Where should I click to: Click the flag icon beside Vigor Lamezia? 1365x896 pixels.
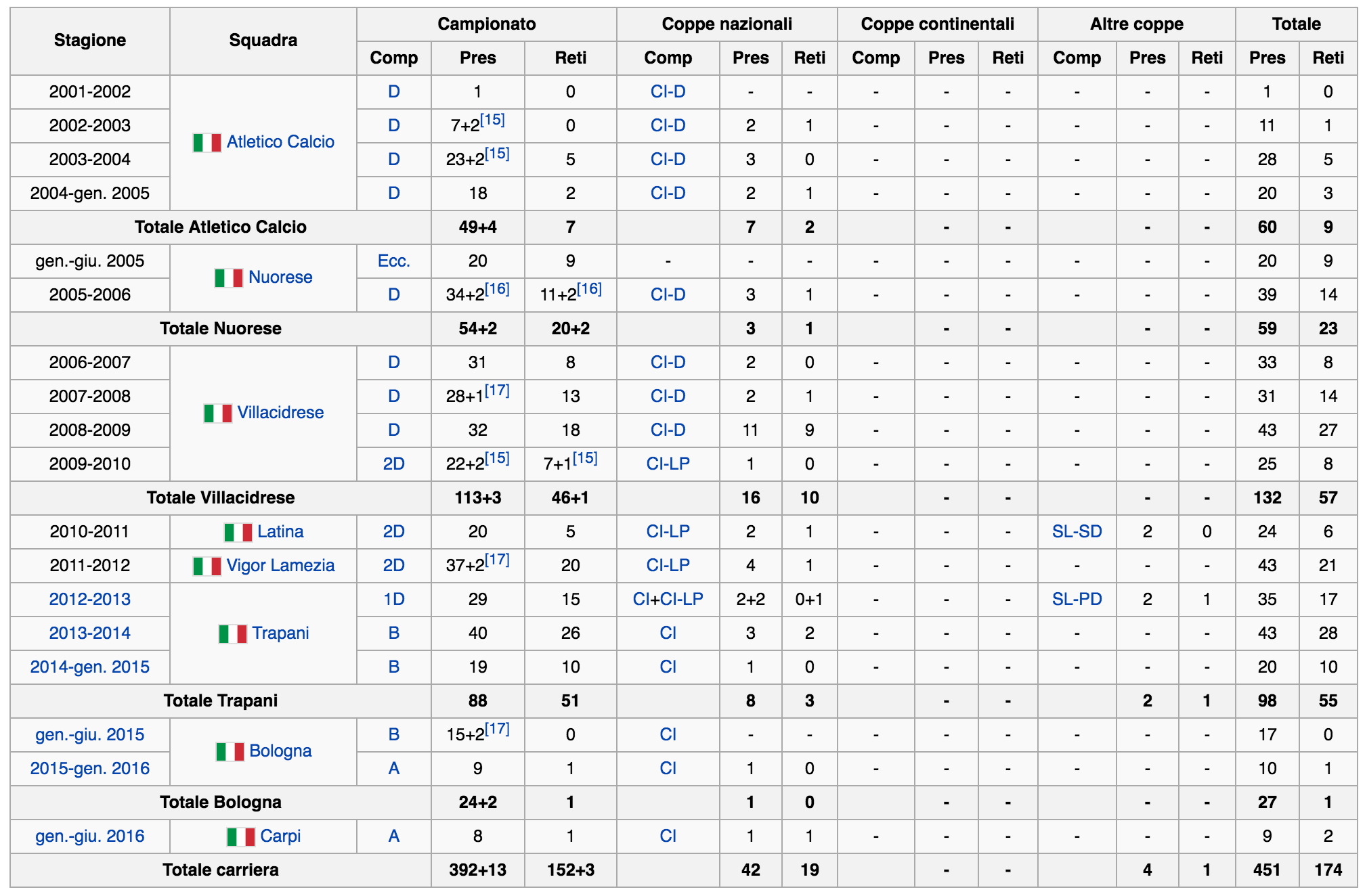(207, 566)
